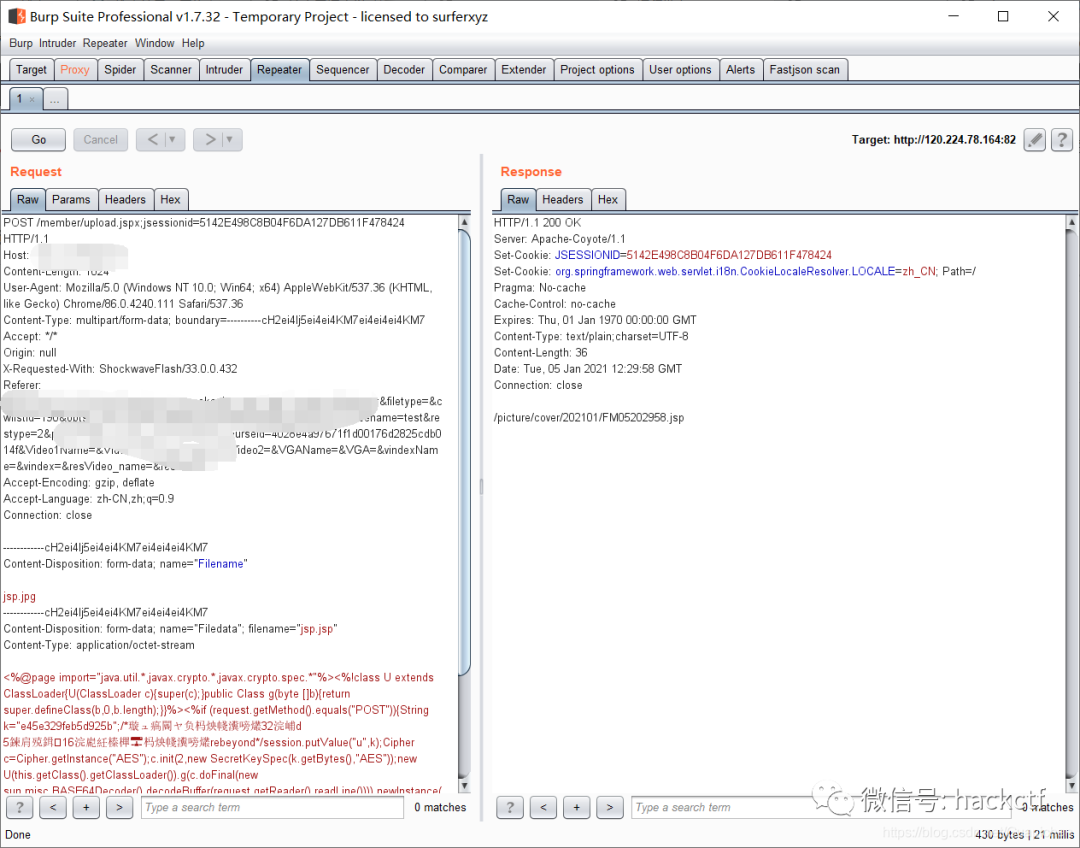Click the request search help button

20,807
